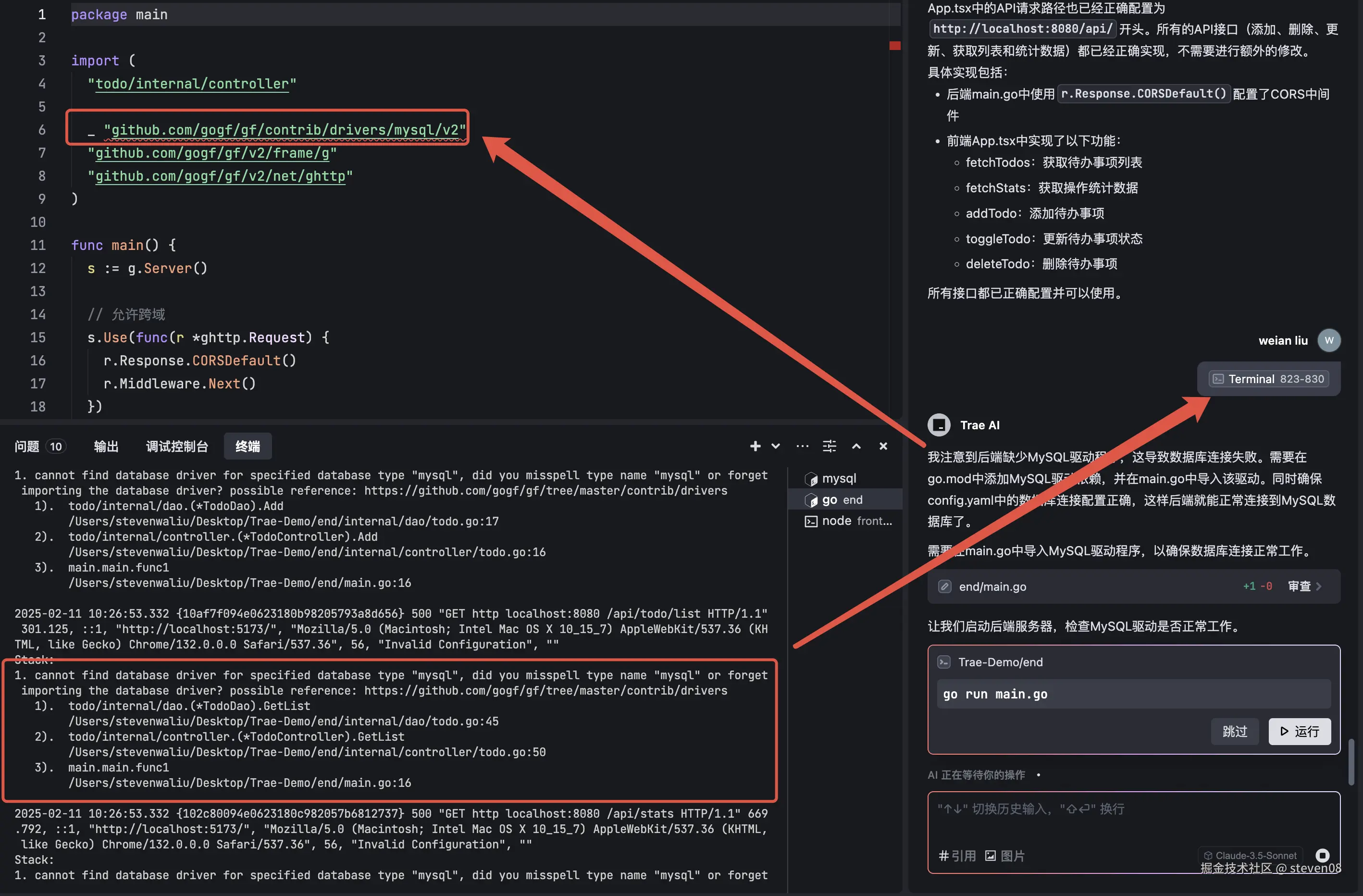
Task: Open the new terminal profile dropdown chevron
Action: click(x=775, y=446)
